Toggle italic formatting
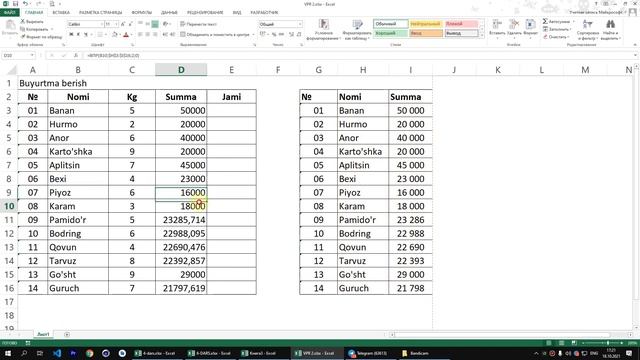Image resolution: width=640 pixels, height=360 pixels. click(x=78, y=35)
